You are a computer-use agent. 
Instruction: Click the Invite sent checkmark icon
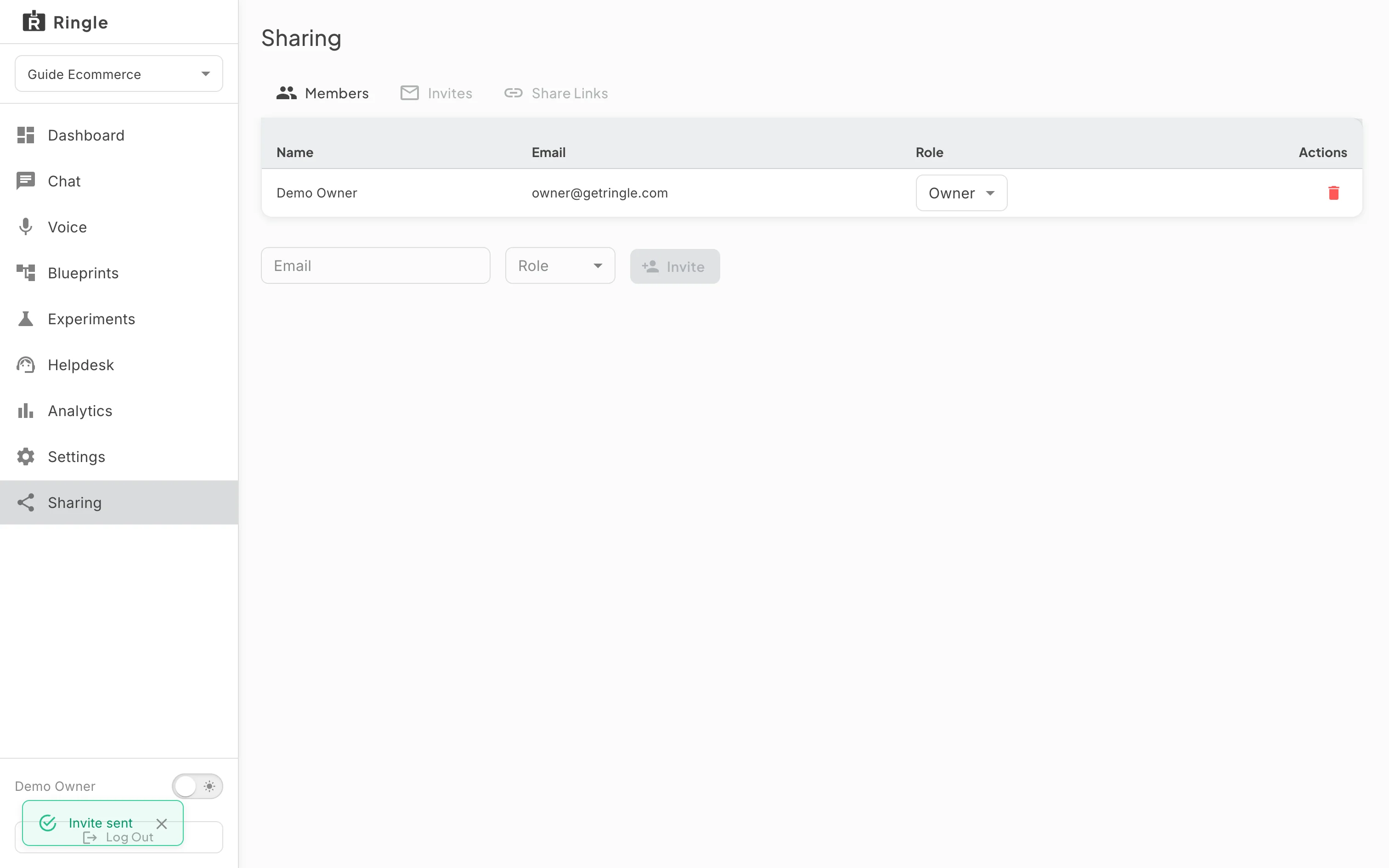48,823
